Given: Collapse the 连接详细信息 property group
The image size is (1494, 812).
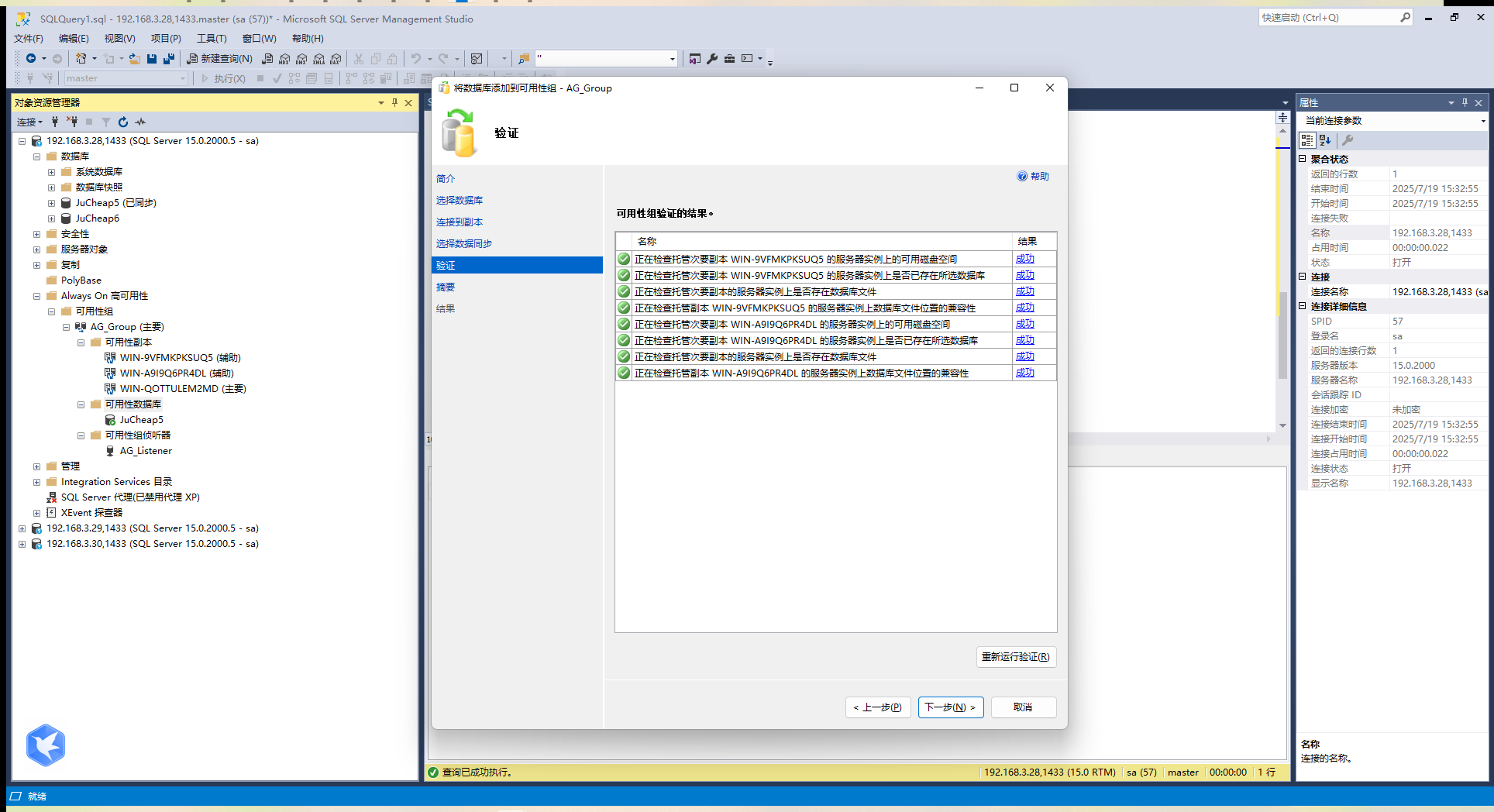Looking at the screenshot, I should point(1303,306).
